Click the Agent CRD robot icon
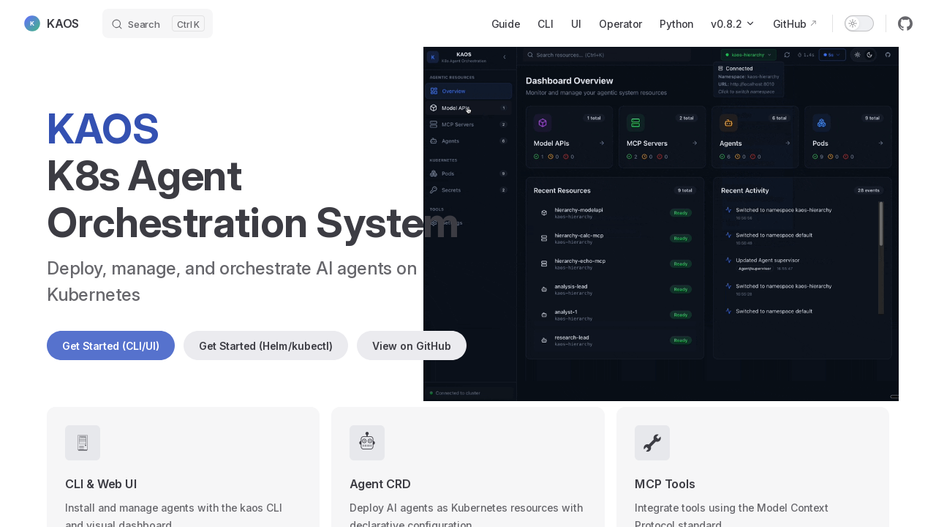Image resolution: width=936 pixels, height=527 pixels. click(x=367, y=443)
